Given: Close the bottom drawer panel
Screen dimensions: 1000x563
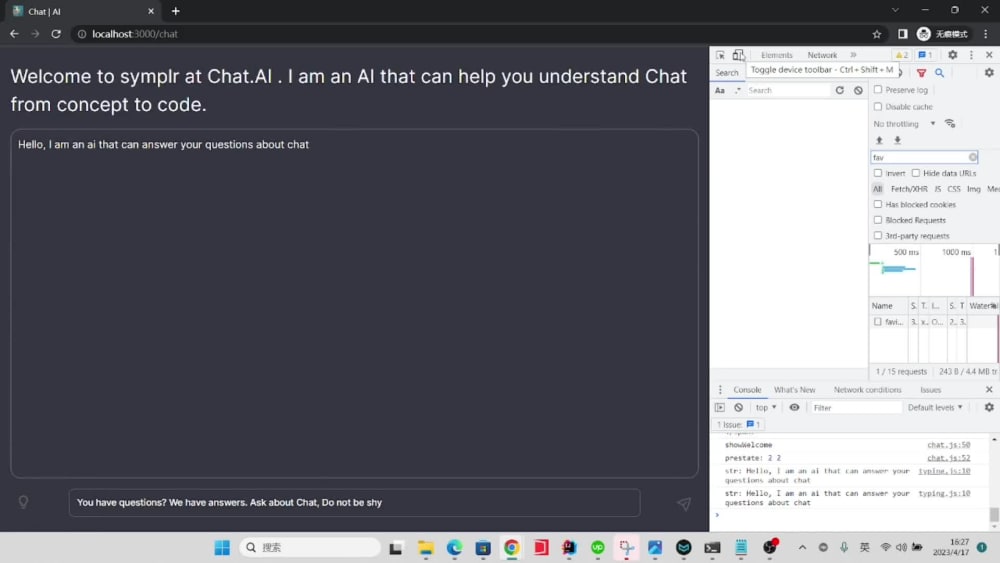Looking at the screenshot, I should coord(989,390).
